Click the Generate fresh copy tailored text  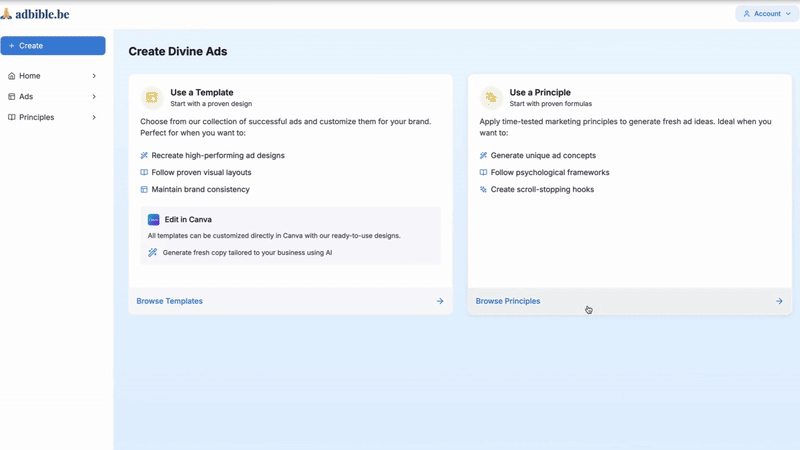[x=247, y=253]
